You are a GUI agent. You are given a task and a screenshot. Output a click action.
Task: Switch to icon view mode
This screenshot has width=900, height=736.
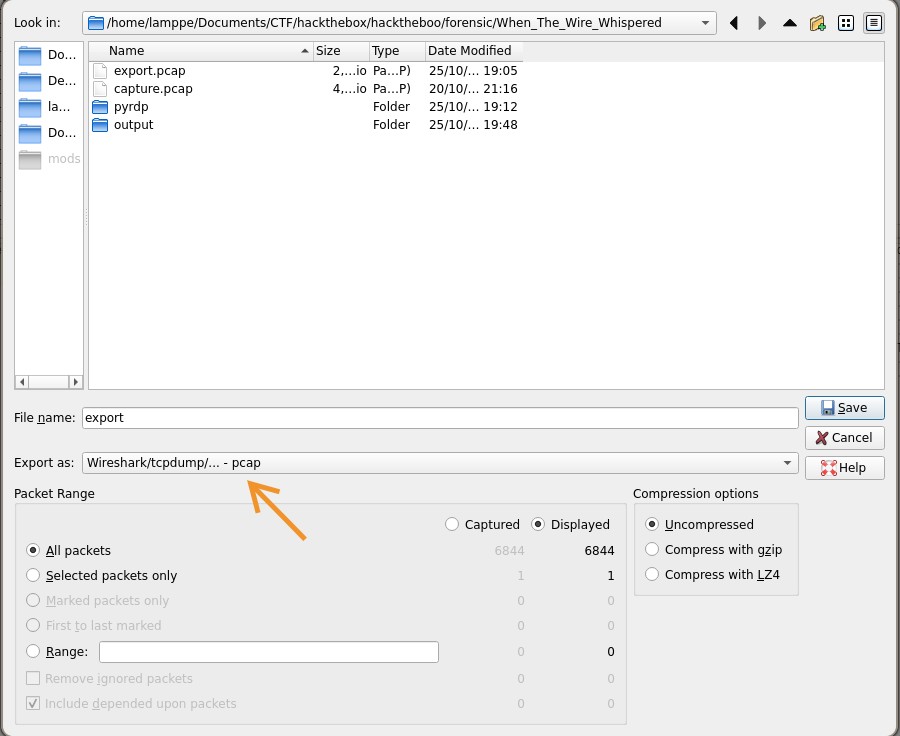[845, 22]
